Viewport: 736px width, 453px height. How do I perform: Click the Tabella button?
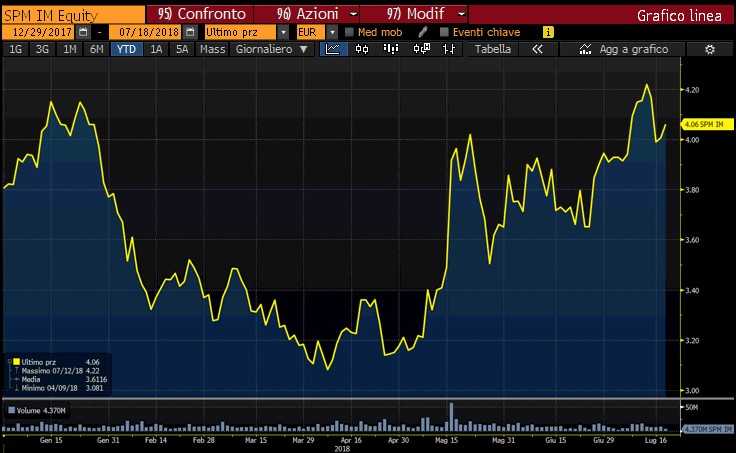click(492, 49)
